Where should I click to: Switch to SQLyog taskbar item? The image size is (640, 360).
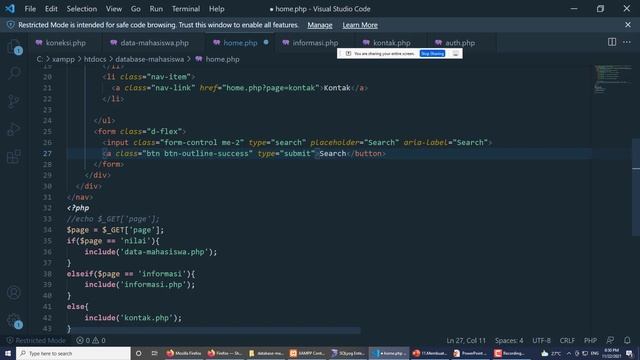pos(348,353)
